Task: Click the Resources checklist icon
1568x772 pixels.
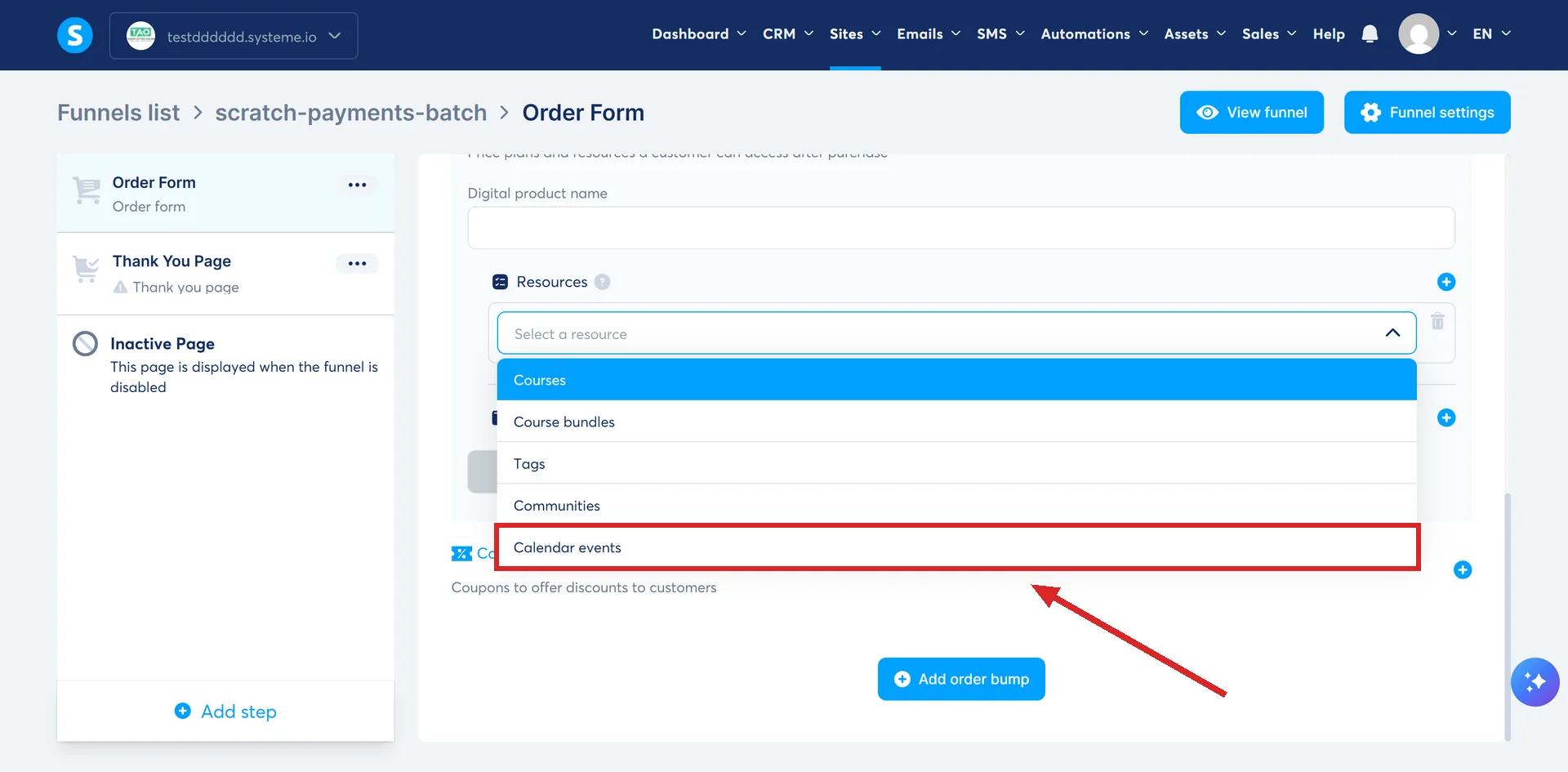Action: [x=501, y=282]
